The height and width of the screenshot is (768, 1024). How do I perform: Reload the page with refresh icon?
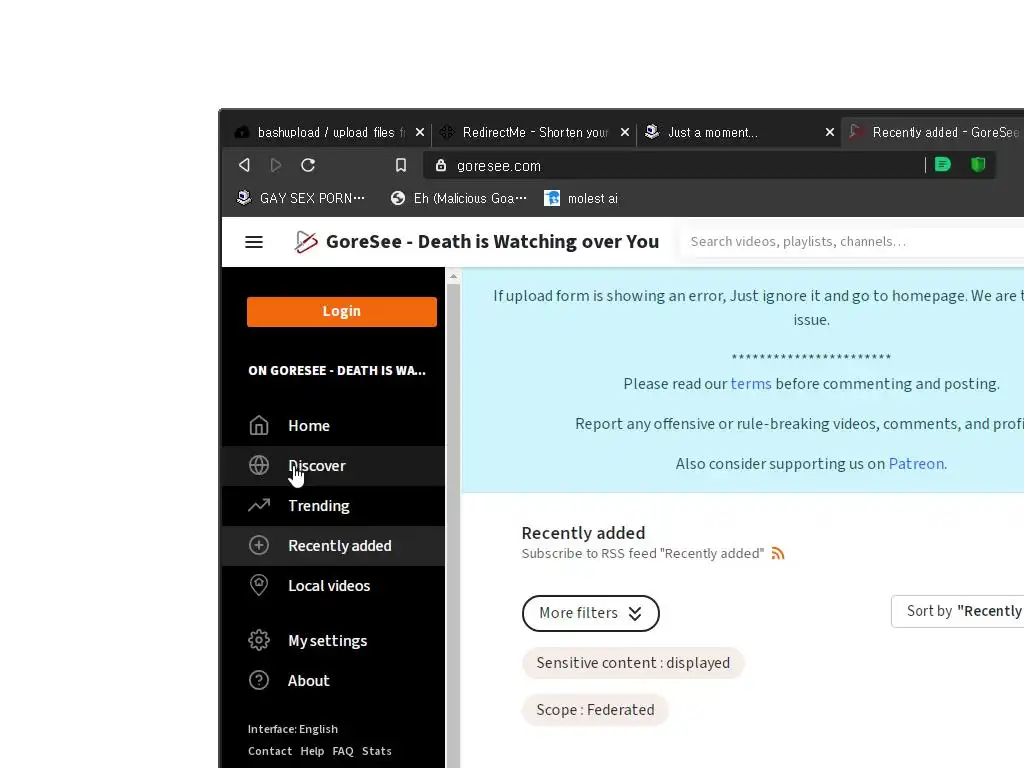(x=308, y=165)
